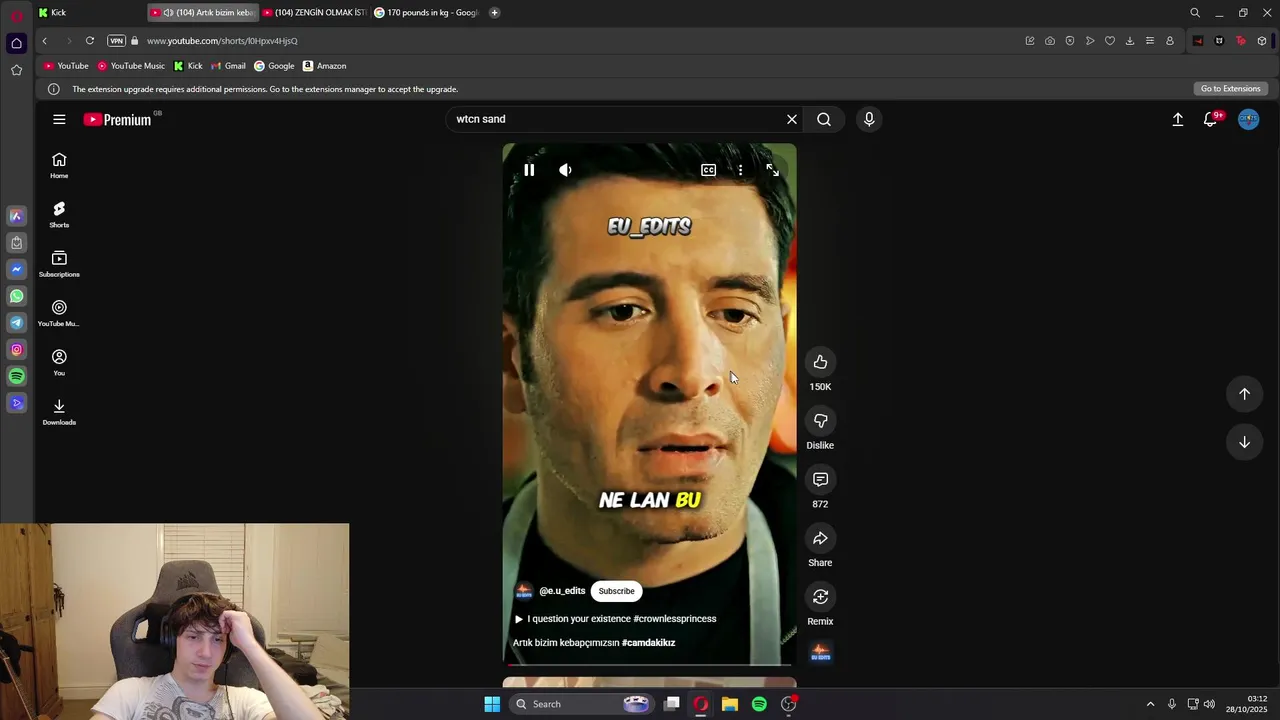Go back in browser history
This screenshot has width=1280, height=720.
click(44, 41)
